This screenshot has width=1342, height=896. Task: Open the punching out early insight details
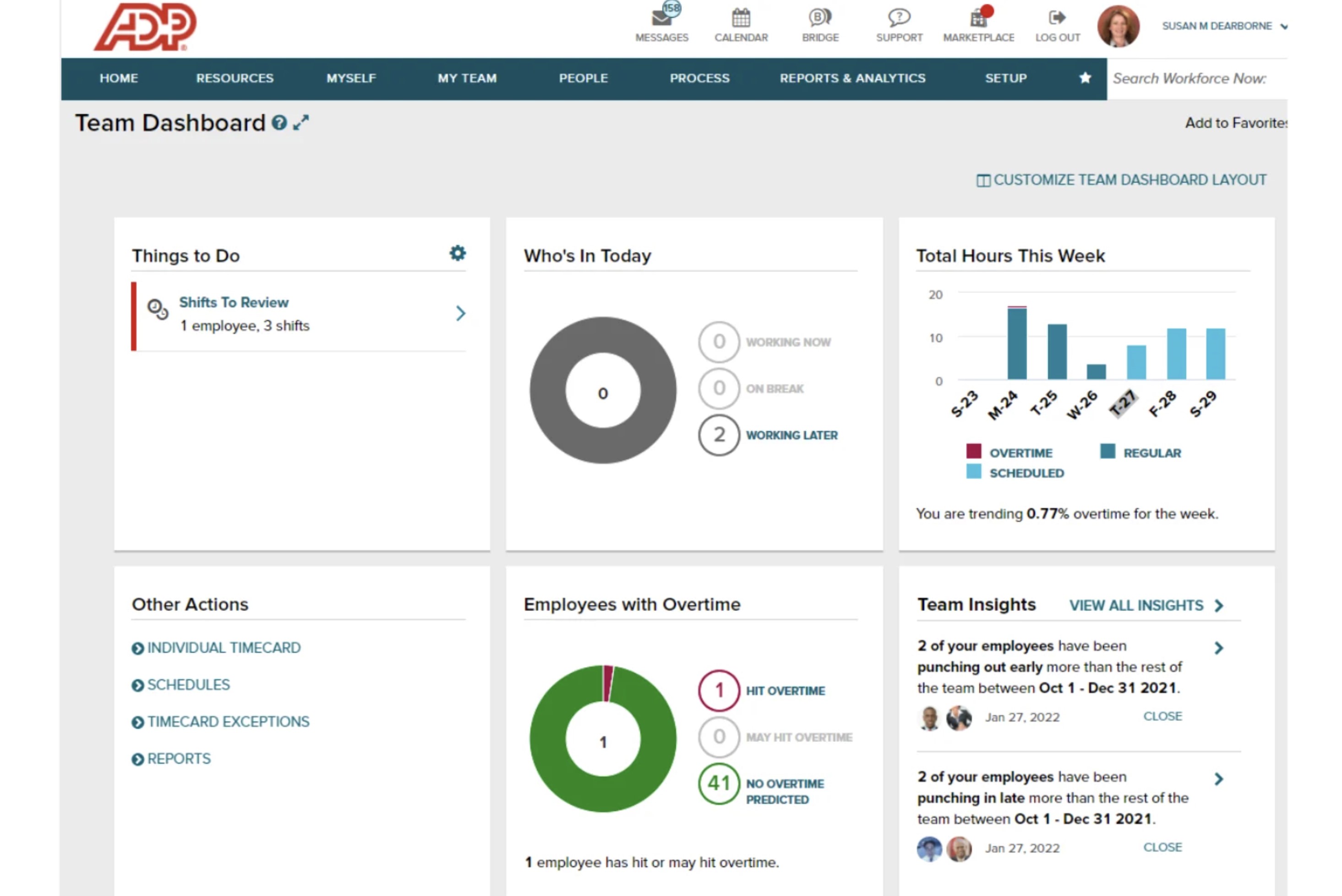point(1220,647)
